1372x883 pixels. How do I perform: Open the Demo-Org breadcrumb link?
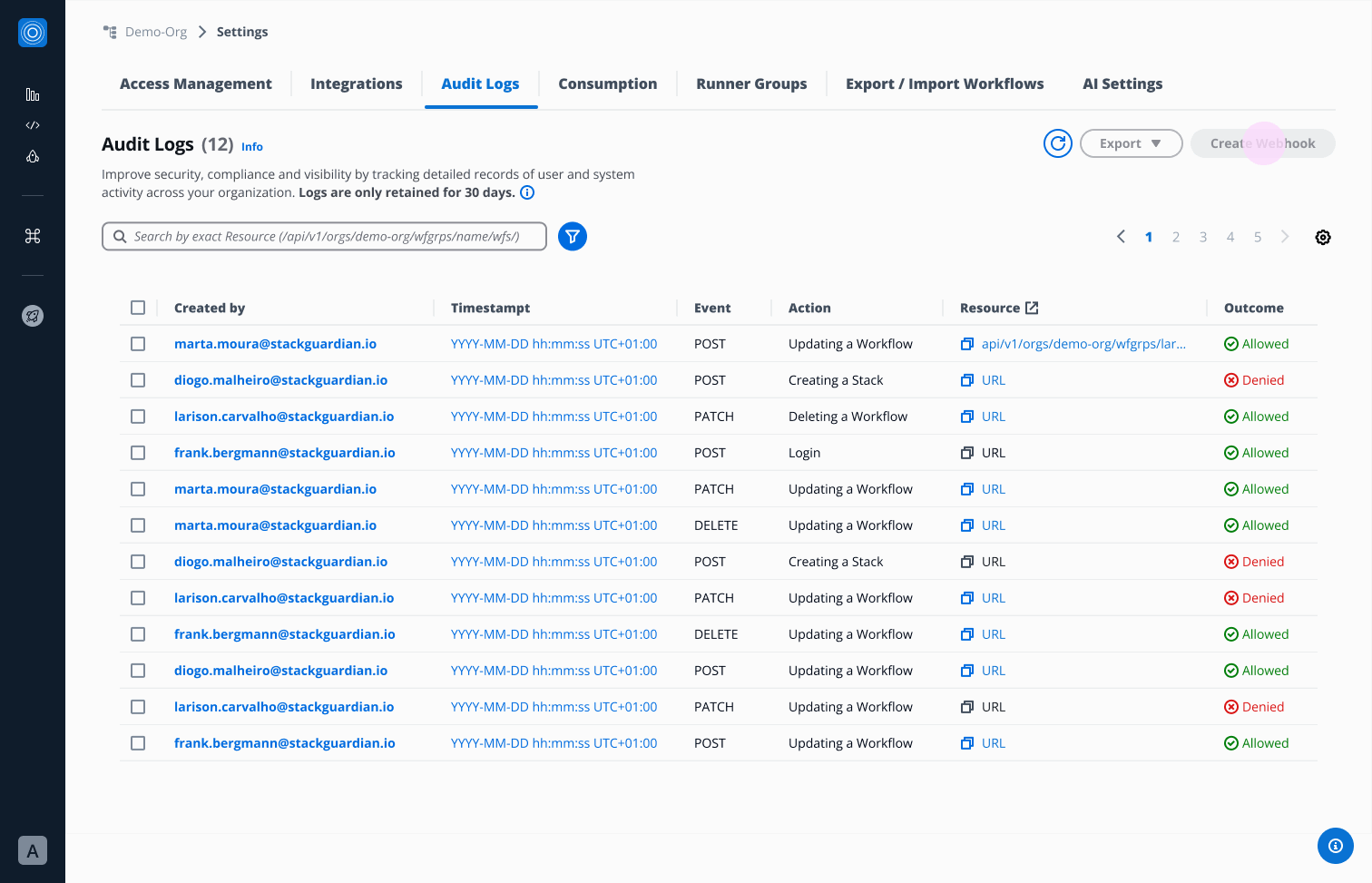[x=155, y=31]
